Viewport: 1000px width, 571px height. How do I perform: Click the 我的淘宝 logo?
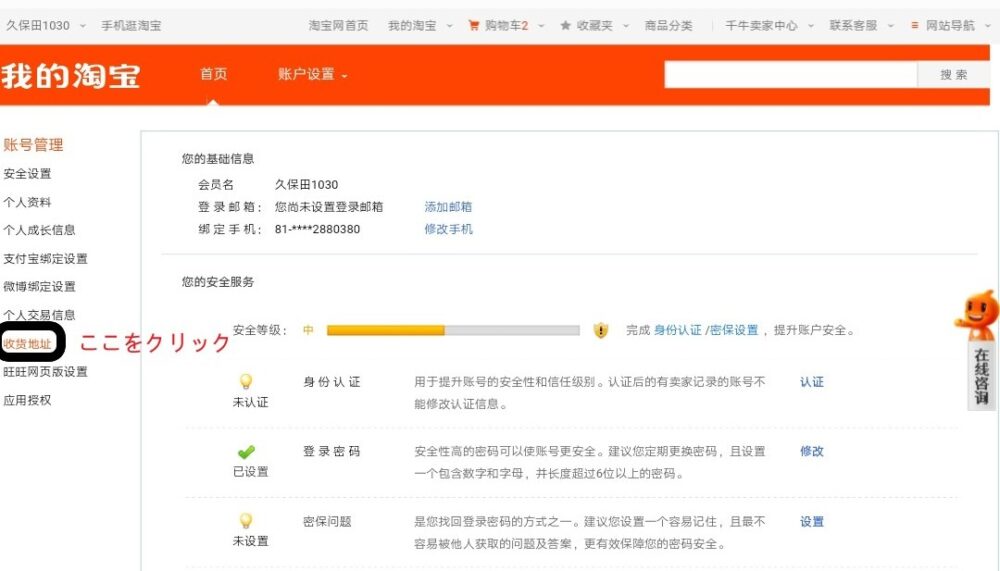click(71, 76)
